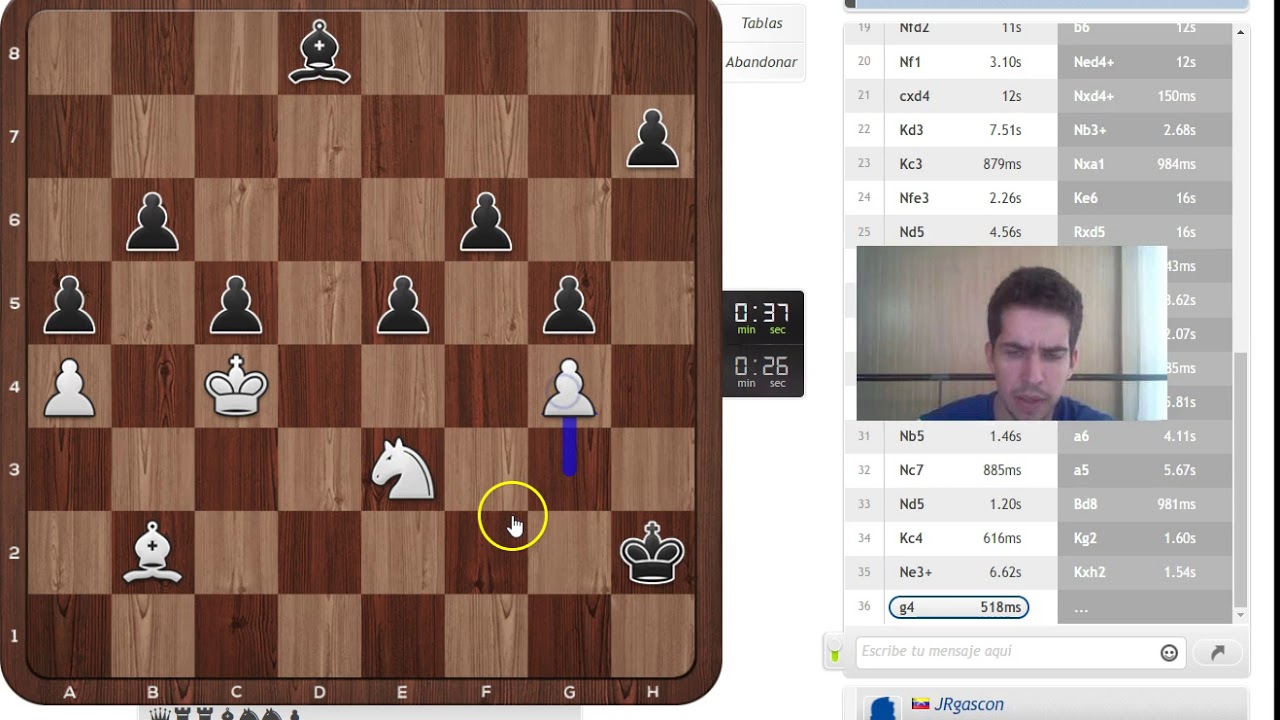Click the bottom clock showing 0:26
The height and width of the screenshot is (720, 1280).
tap(762, 371)
